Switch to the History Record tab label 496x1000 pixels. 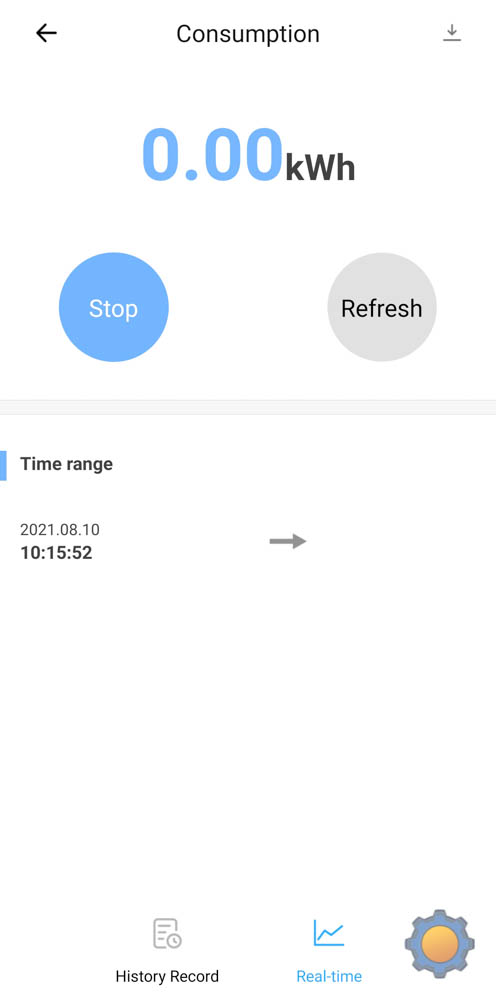167,976
